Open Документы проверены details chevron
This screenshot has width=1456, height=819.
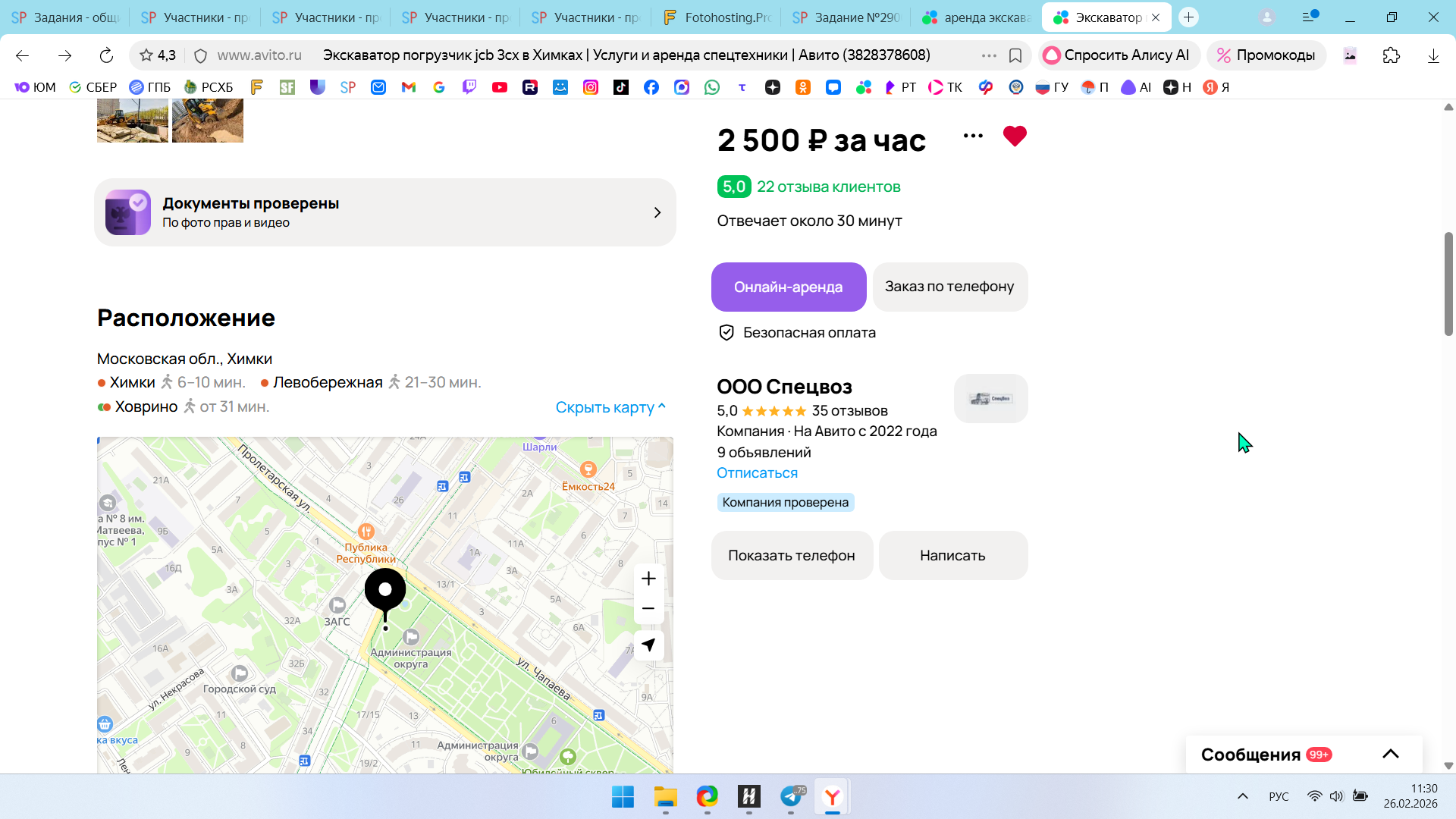click(657, 213)
